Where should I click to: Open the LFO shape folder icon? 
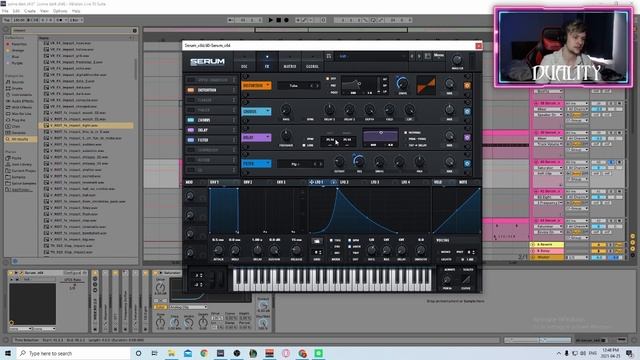tap(317, 241)
